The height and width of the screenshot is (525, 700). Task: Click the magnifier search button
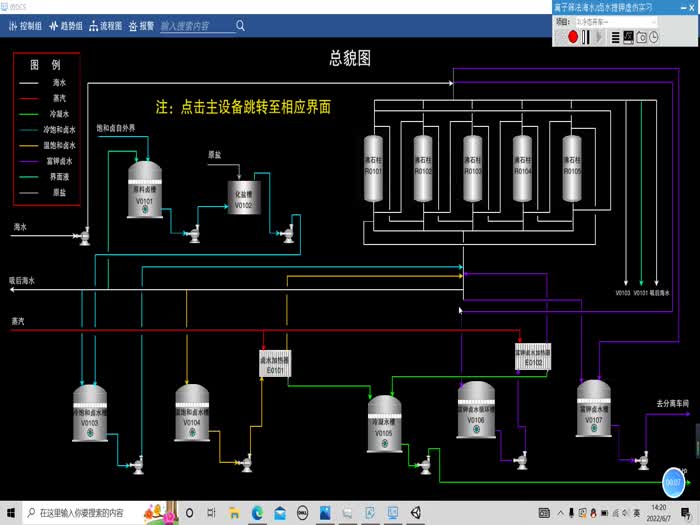(x=240, y=26)
